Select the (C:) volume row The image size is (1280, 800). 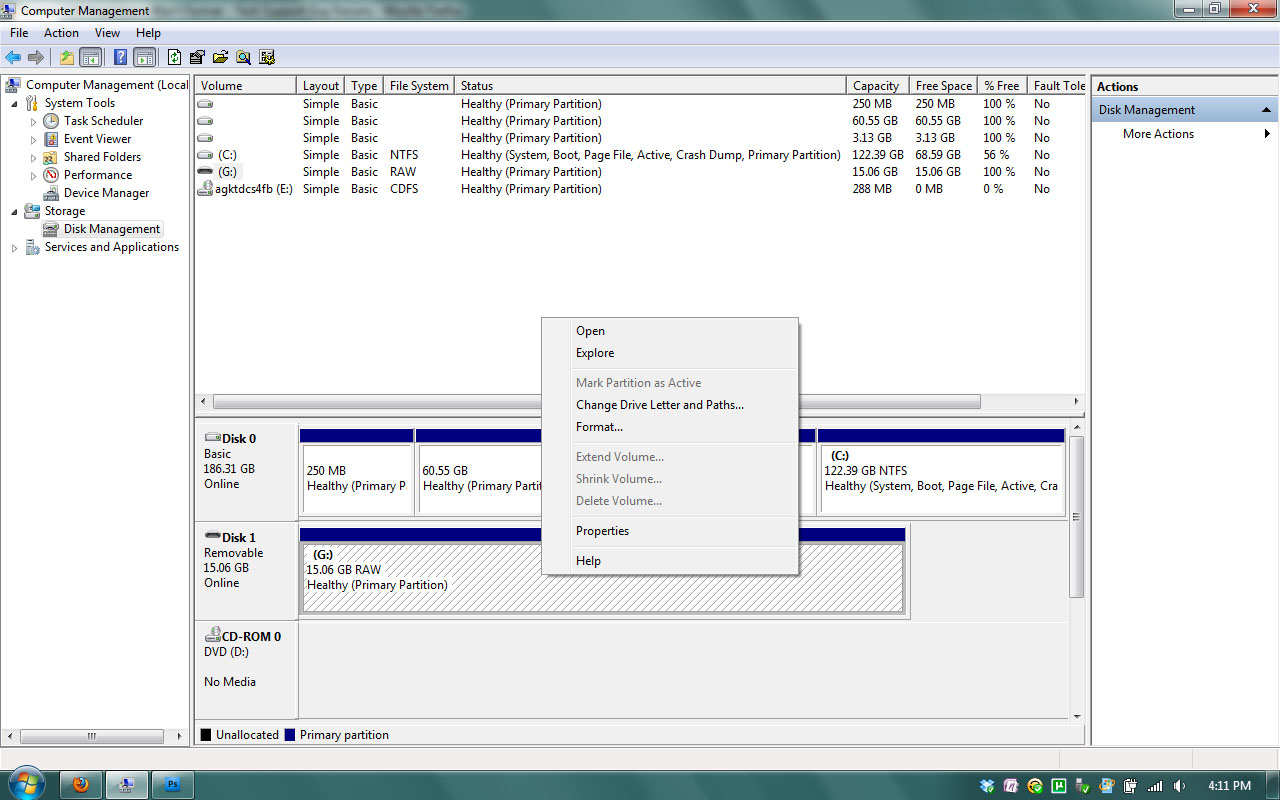click(640, 155)
